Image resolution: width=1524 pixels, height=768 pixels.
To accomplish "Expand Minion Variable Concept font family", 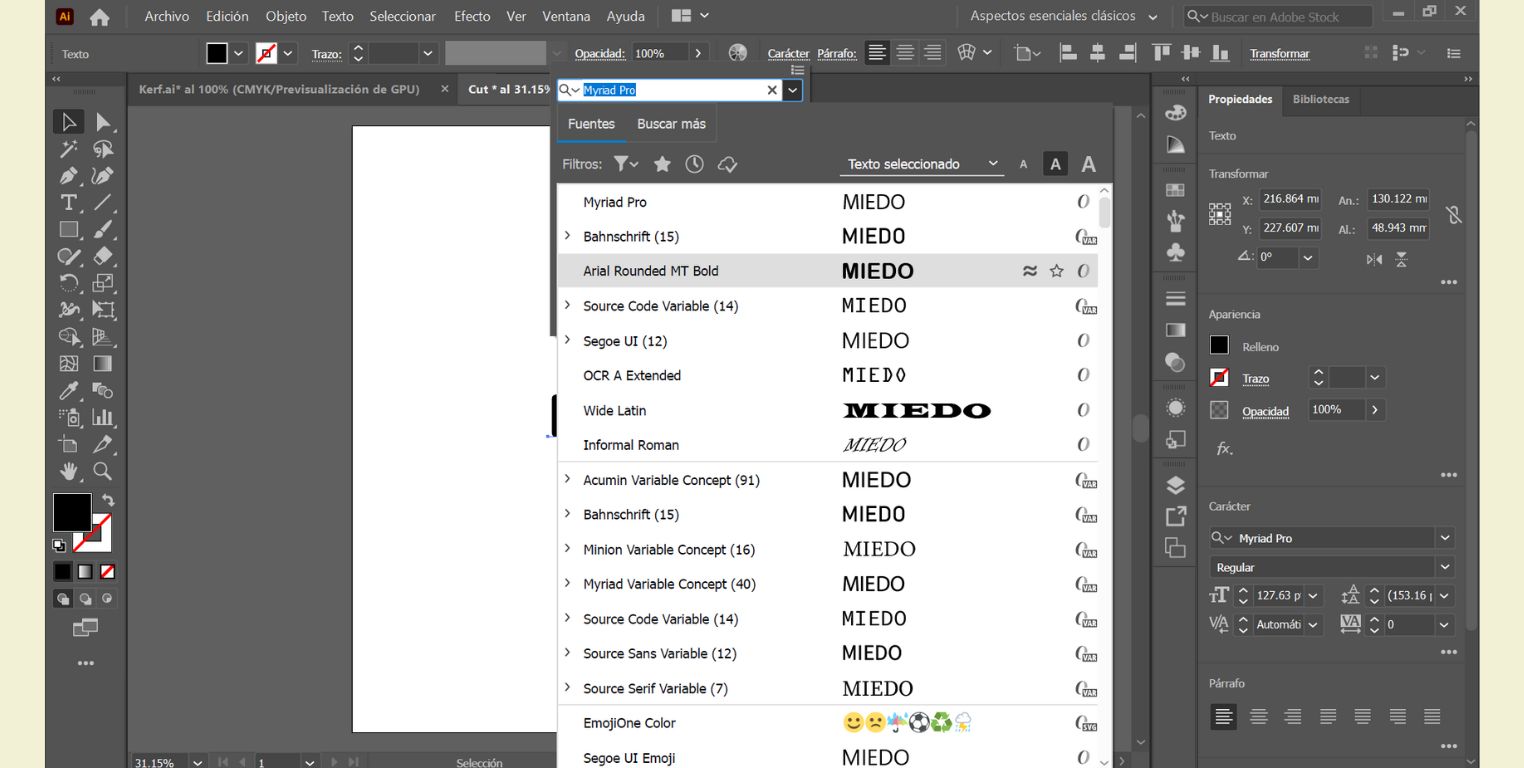I will pyautogui.click(x=567, y=549).
